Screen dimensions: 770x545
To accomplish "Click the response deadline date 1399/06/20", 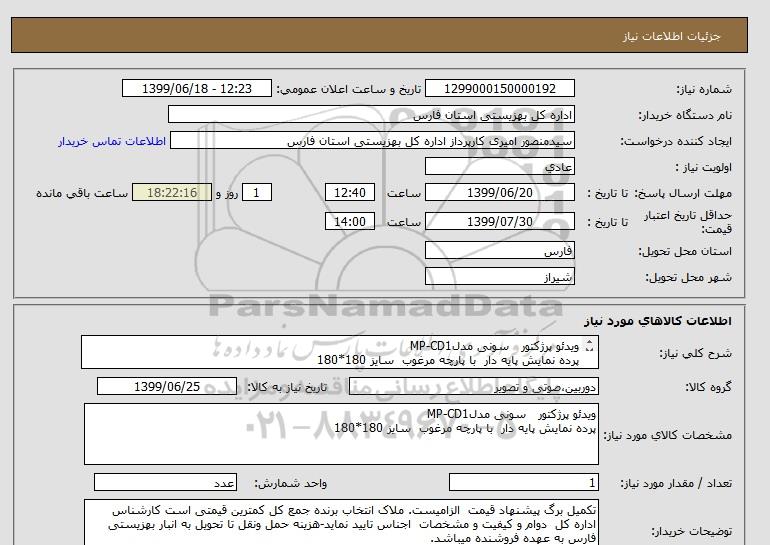I will coord(499,192).
